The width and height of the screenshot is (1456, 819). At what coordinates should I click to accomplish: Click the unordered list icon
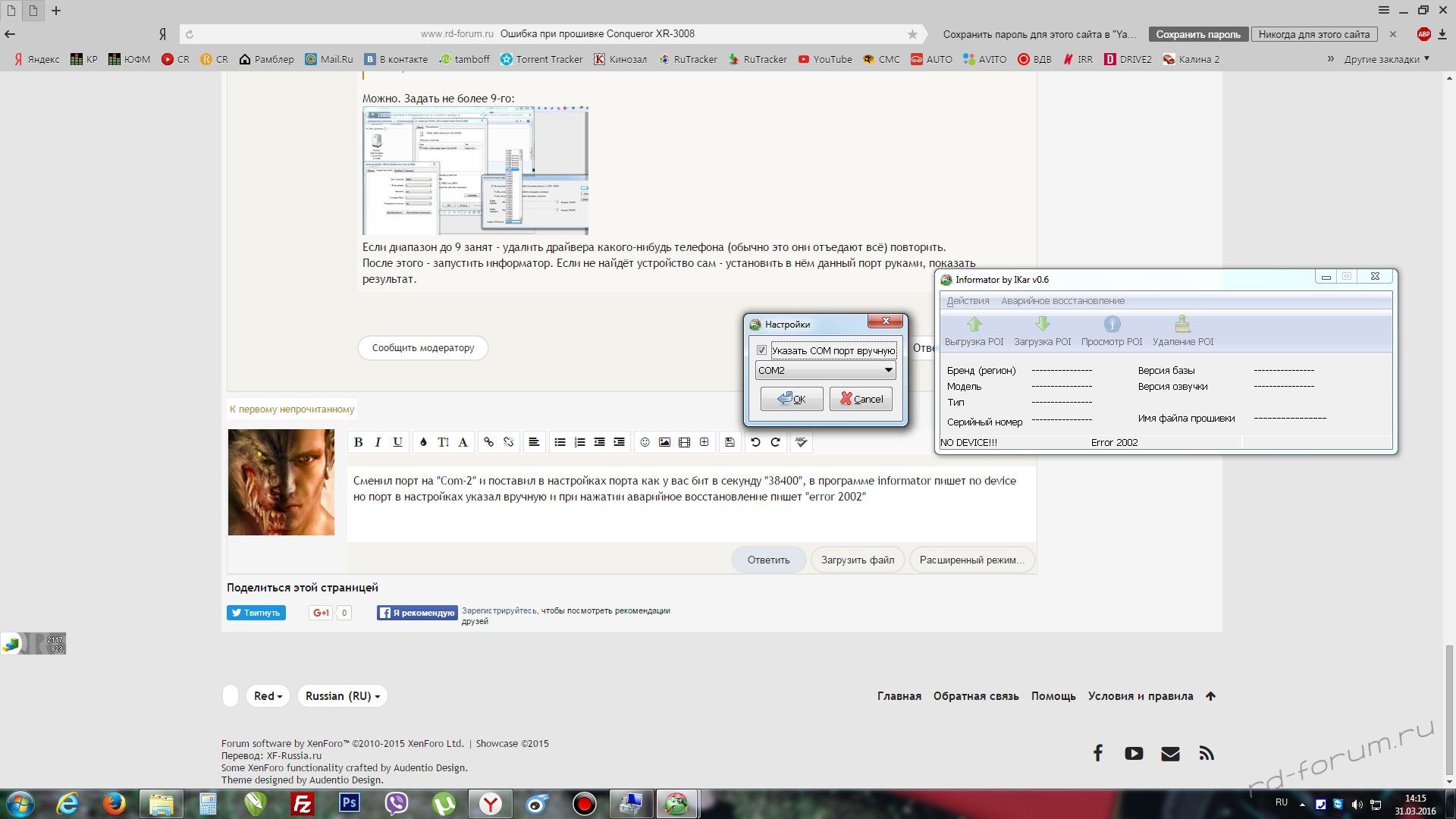click(x=560, y=442)
